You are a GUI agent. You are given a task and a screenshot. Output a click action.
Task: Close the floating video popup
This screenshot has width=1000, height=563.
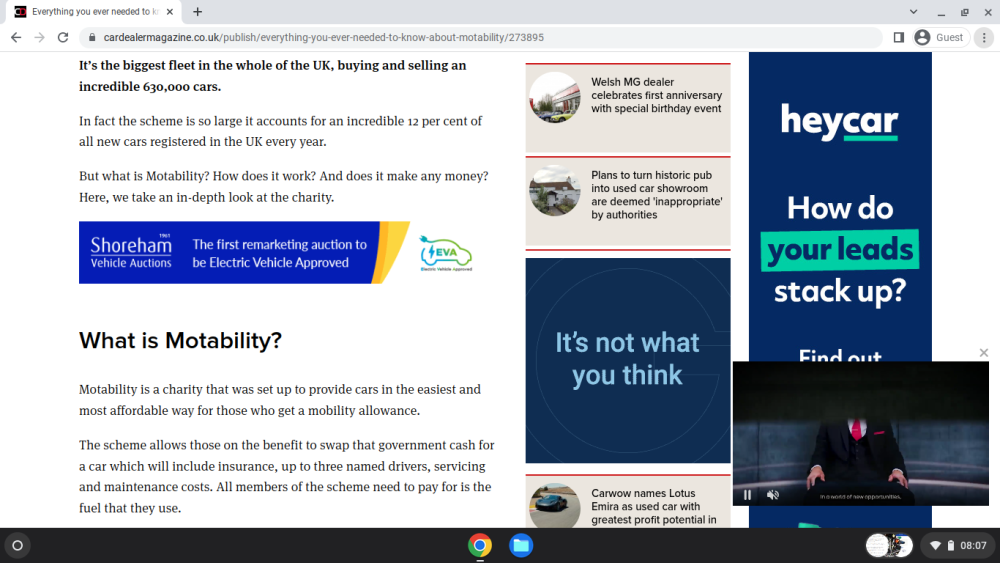[983, 353]
